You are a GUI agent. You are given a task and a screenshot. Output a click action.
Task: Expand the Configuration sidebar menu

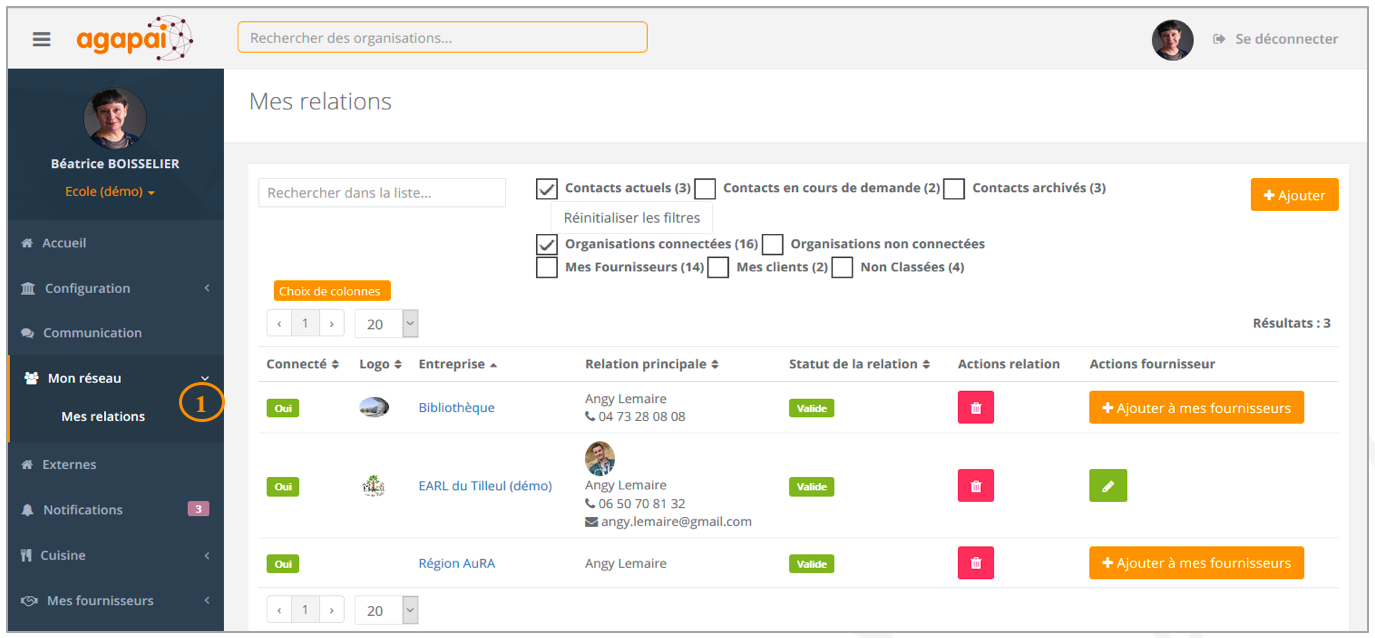115,288
